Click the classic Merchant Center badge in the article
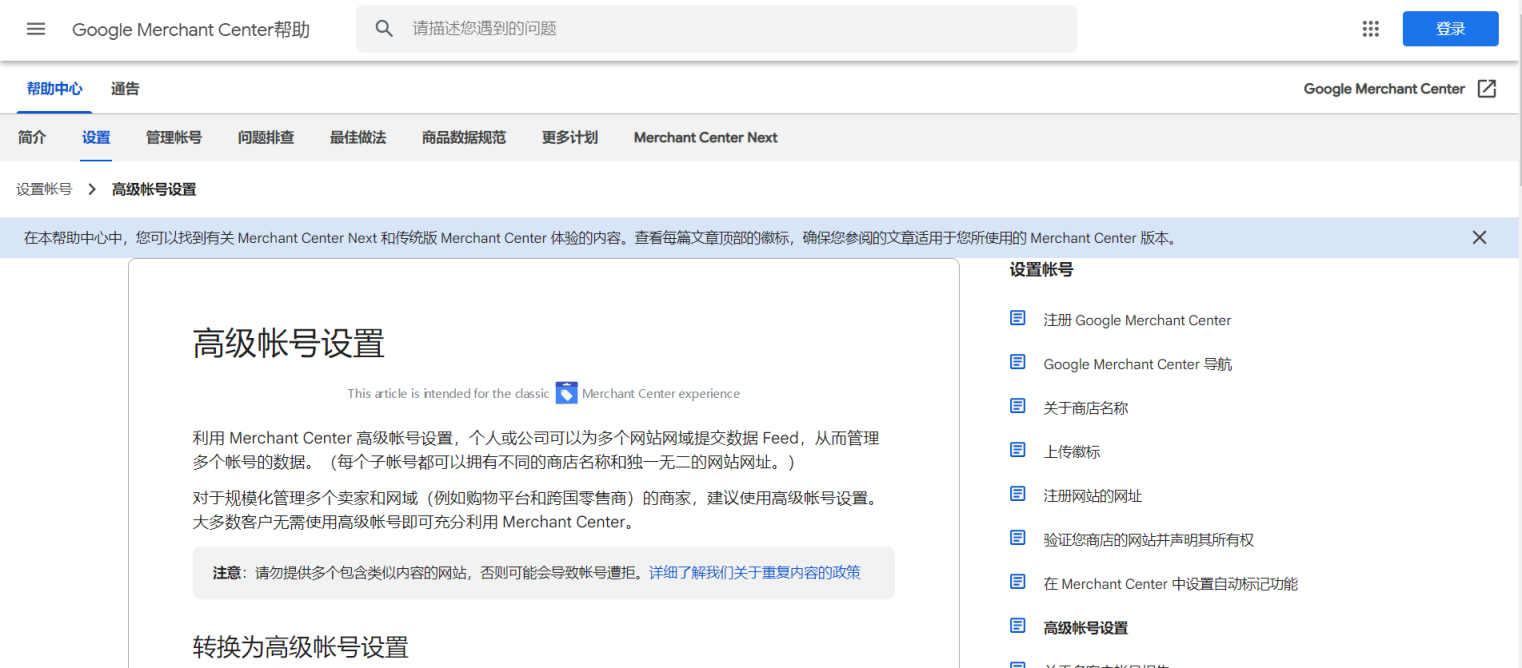Image resolution: width=1522 pixels, height=668 pixels. point(566,393)
